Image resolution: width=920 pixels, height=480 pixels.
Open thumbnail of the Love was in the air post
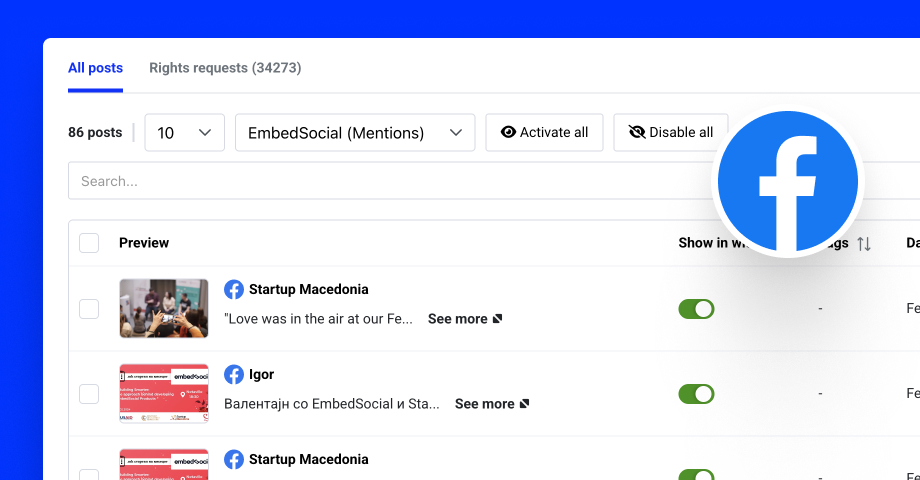[164, 309]
